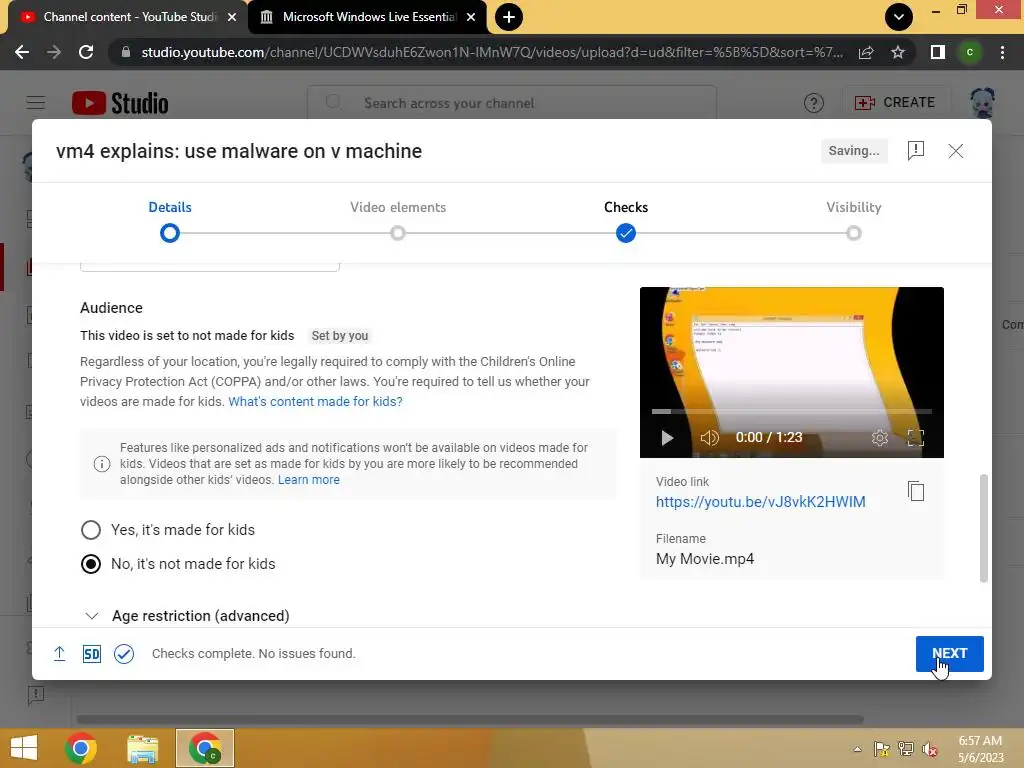
Task: Open a new browser tab
Action: [509, 17]
